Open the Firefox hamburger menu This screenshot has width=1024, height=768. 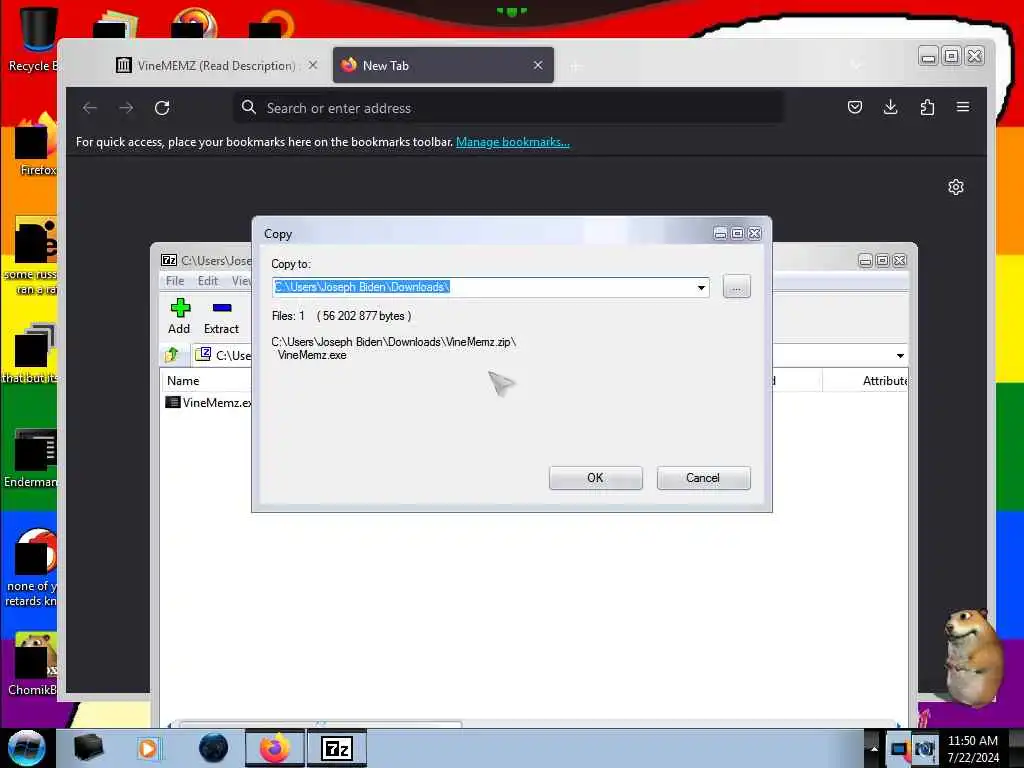coord(963,107)
